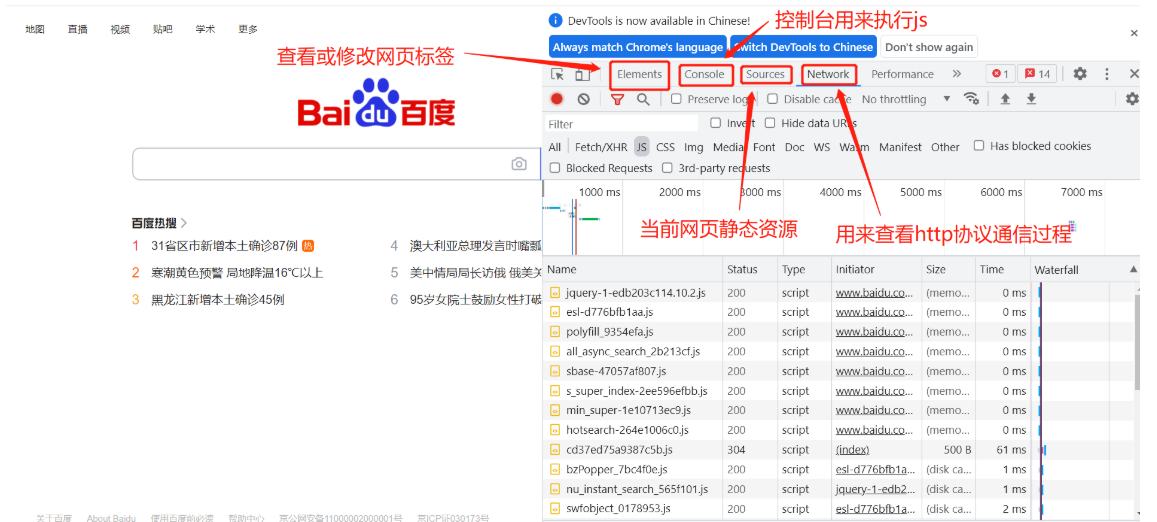
Task: Toggle the red filter funnel icon
Action: coord(618,99)
